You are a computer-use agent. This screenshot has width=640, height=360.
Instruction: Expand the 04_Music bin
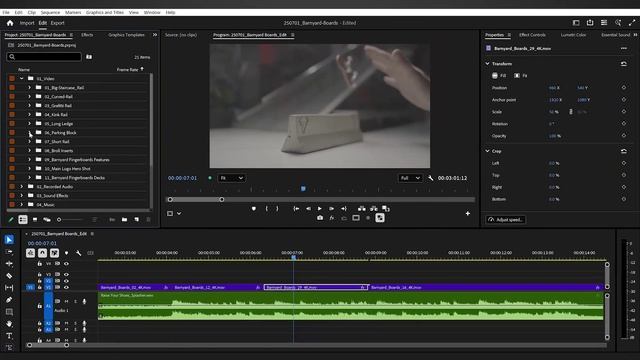[22, 204]
